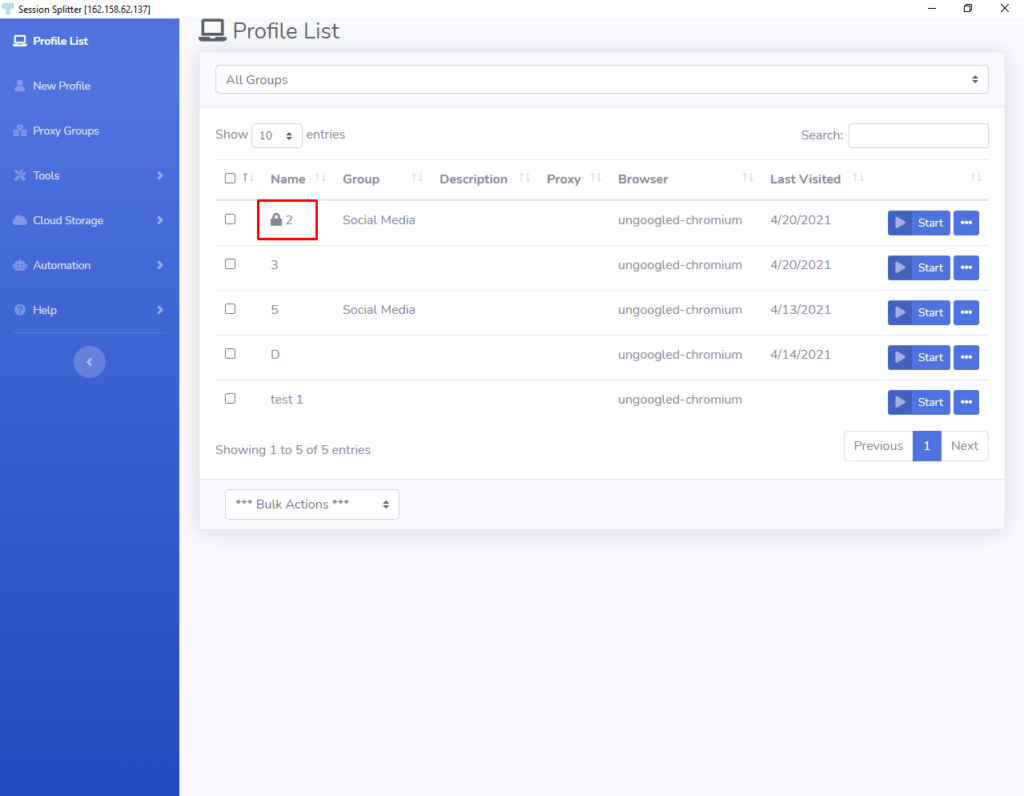Sort by the Group column arrows
This screenshot has width=1024, height=796.
pos(417,178)
